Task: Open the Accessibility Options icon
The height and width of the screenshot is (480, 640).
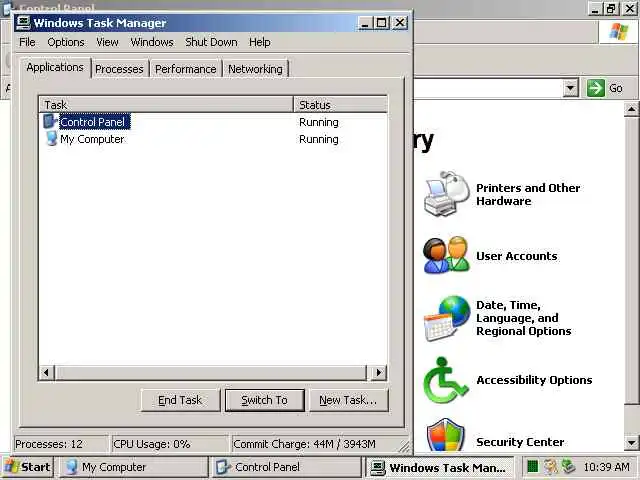Action: pyautogui.click(x=445, y=380)
